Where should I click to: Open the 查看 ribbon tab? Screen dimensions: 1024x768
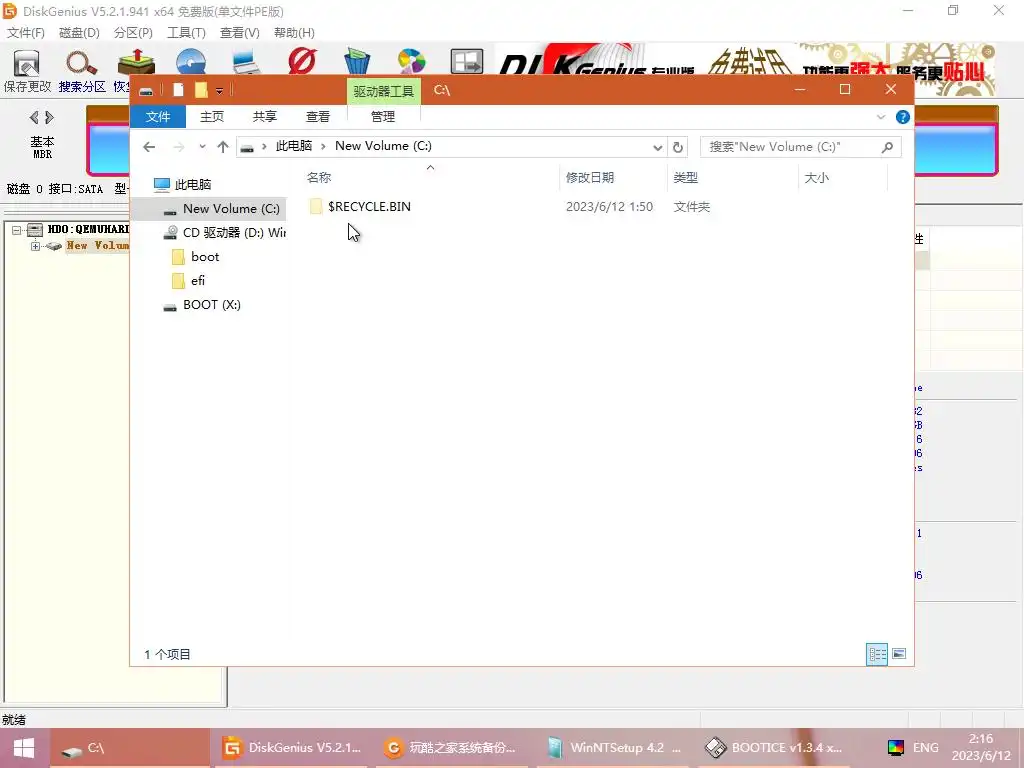click(317, 117)
